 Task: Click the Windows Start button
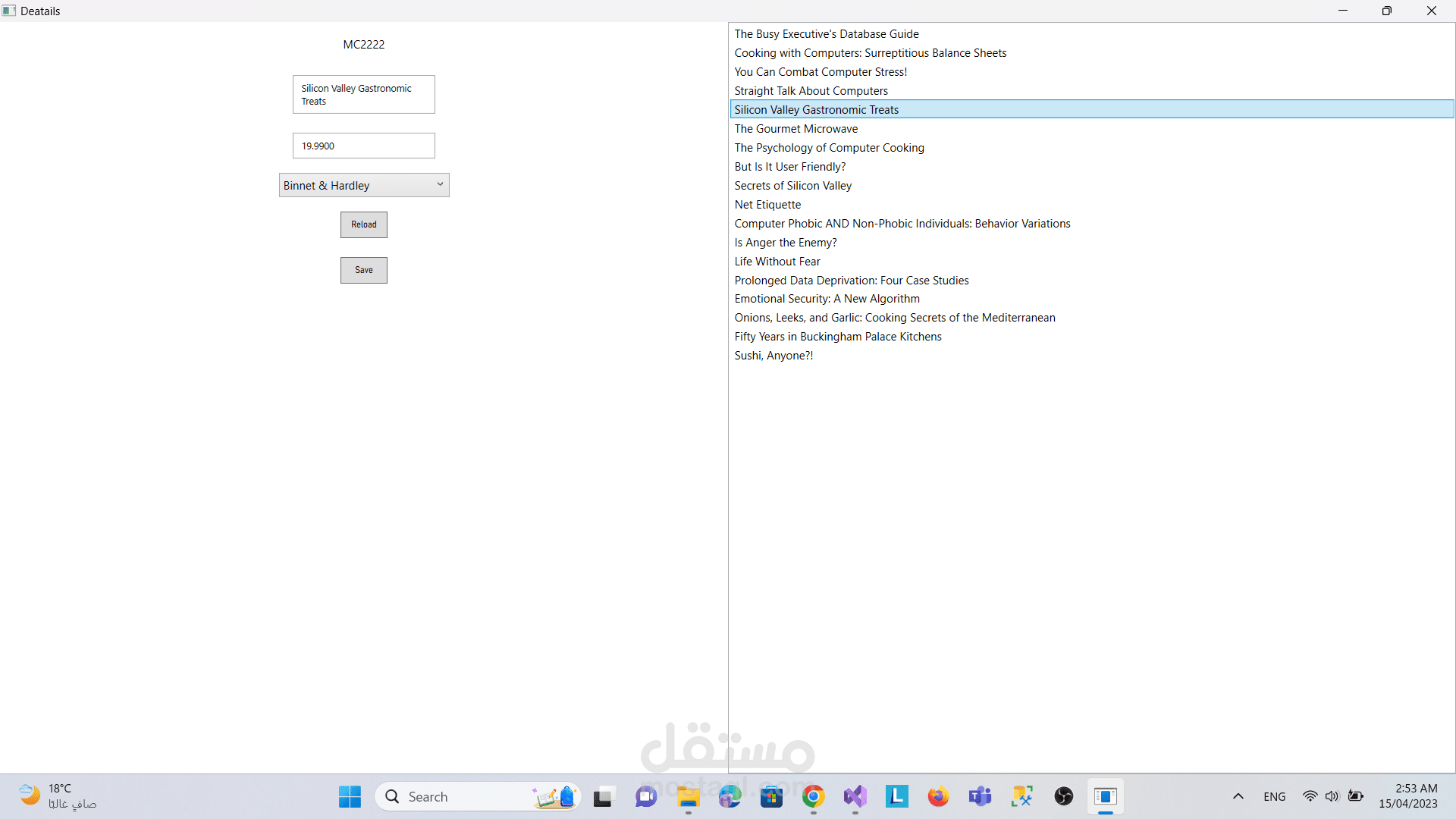coord(350,796)
